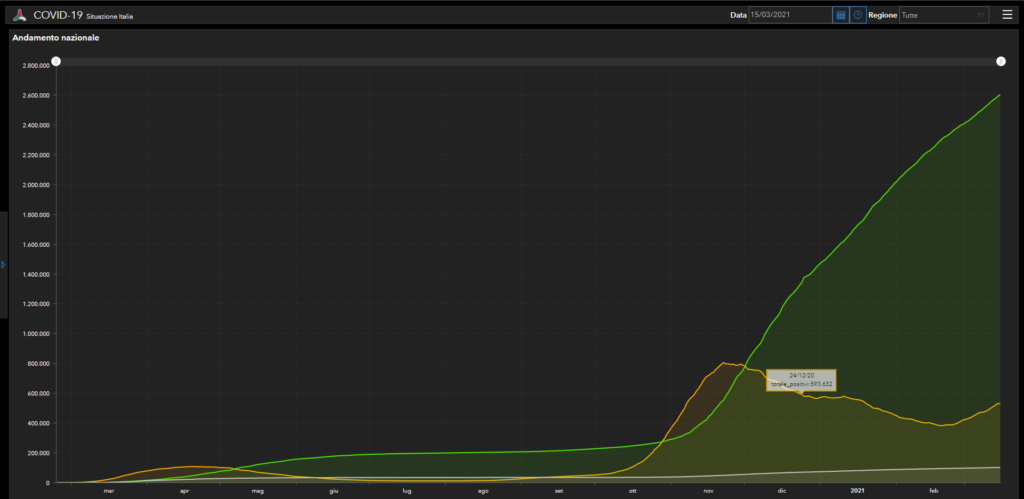This screenshot has height=499, width=1024.
Task: Click the Andamento nazionale panel heading
Action: 56,38
